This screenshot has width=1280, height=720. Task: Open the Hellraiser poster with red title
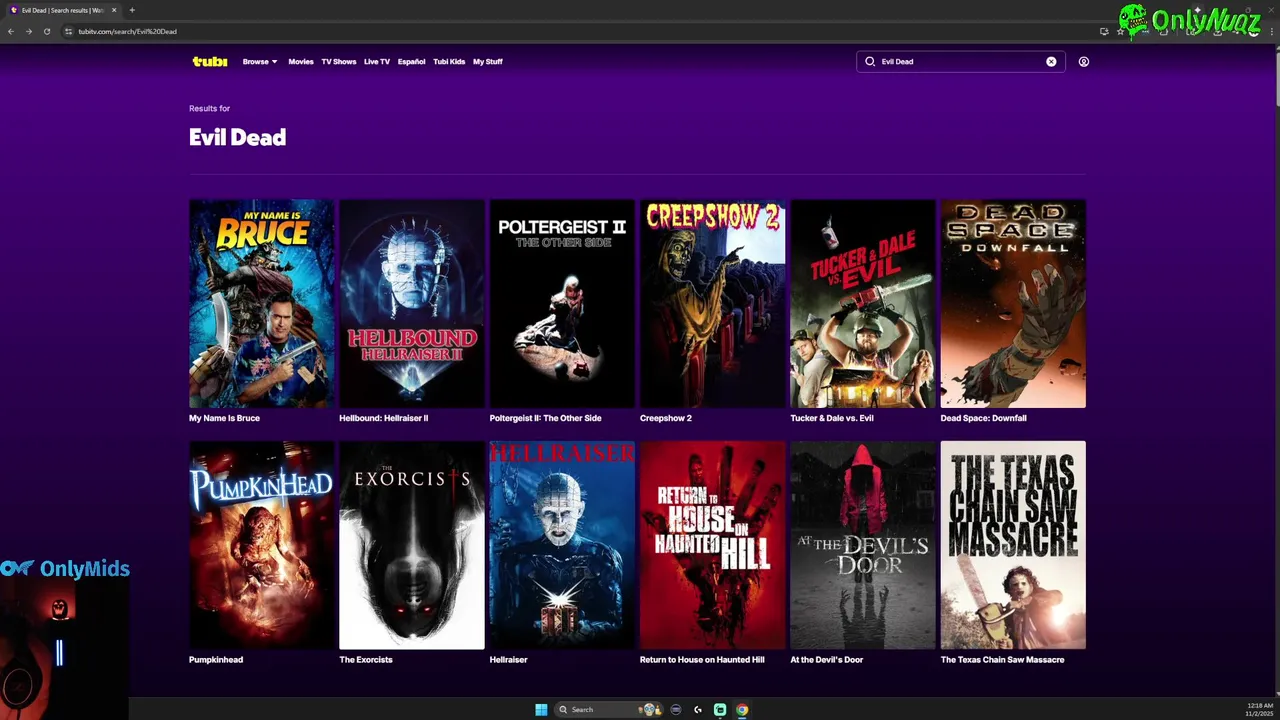point(562,545)
